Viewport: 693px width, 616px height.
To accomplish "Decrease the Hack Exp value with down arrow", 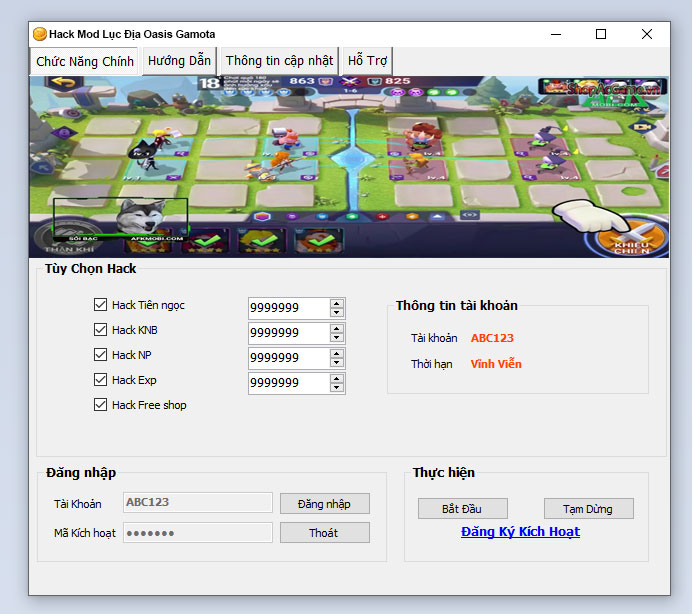I will 337,388.
